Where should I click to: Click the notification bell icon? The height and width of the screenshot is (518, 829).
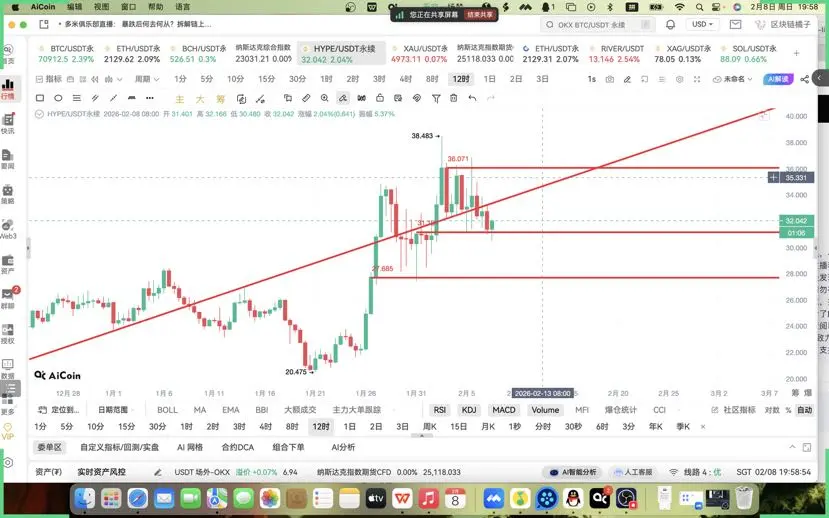tap(670, 24)
